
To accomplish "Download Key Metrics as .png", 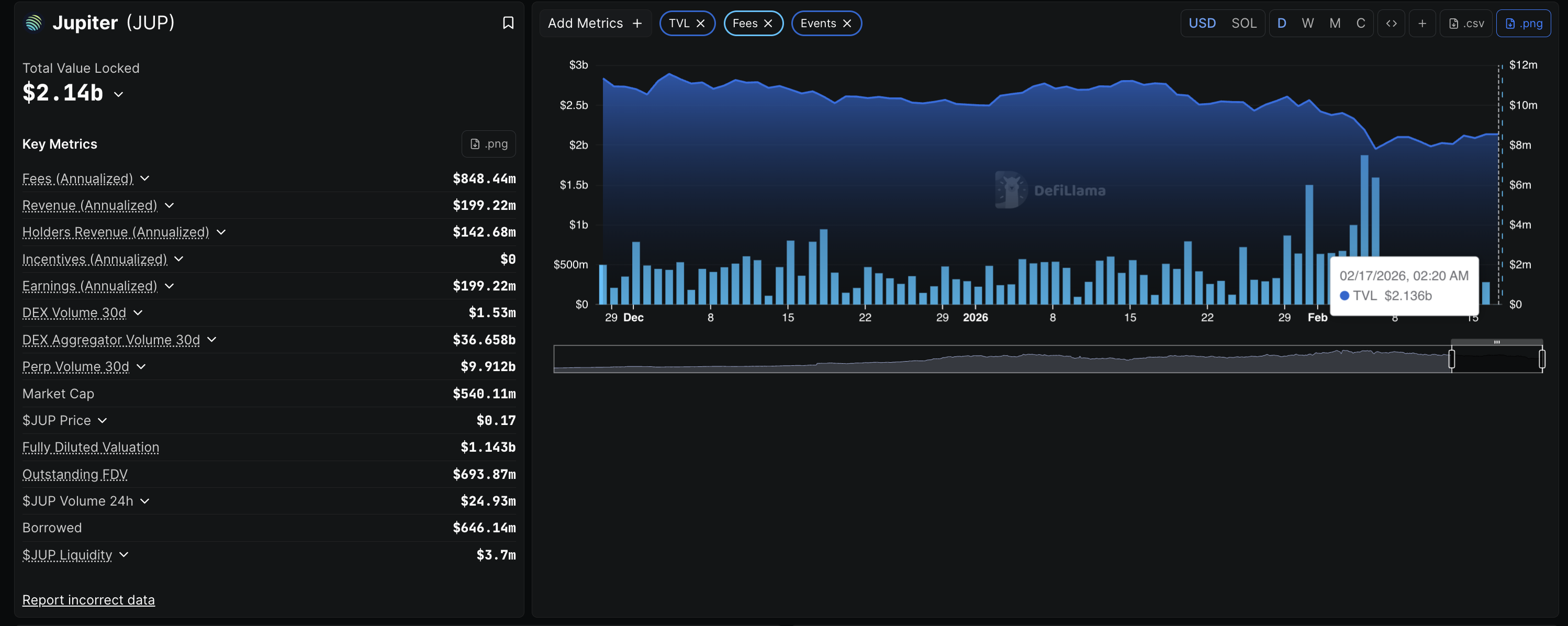I will pyautogui.click(x=488, y=144).
